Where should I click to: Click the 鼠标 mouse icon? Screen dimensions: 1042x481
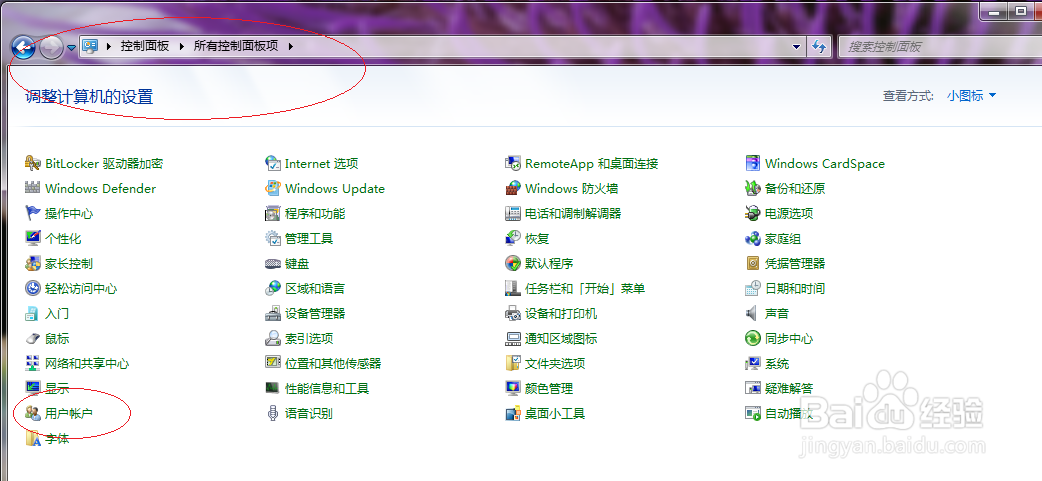pos(33,339)
